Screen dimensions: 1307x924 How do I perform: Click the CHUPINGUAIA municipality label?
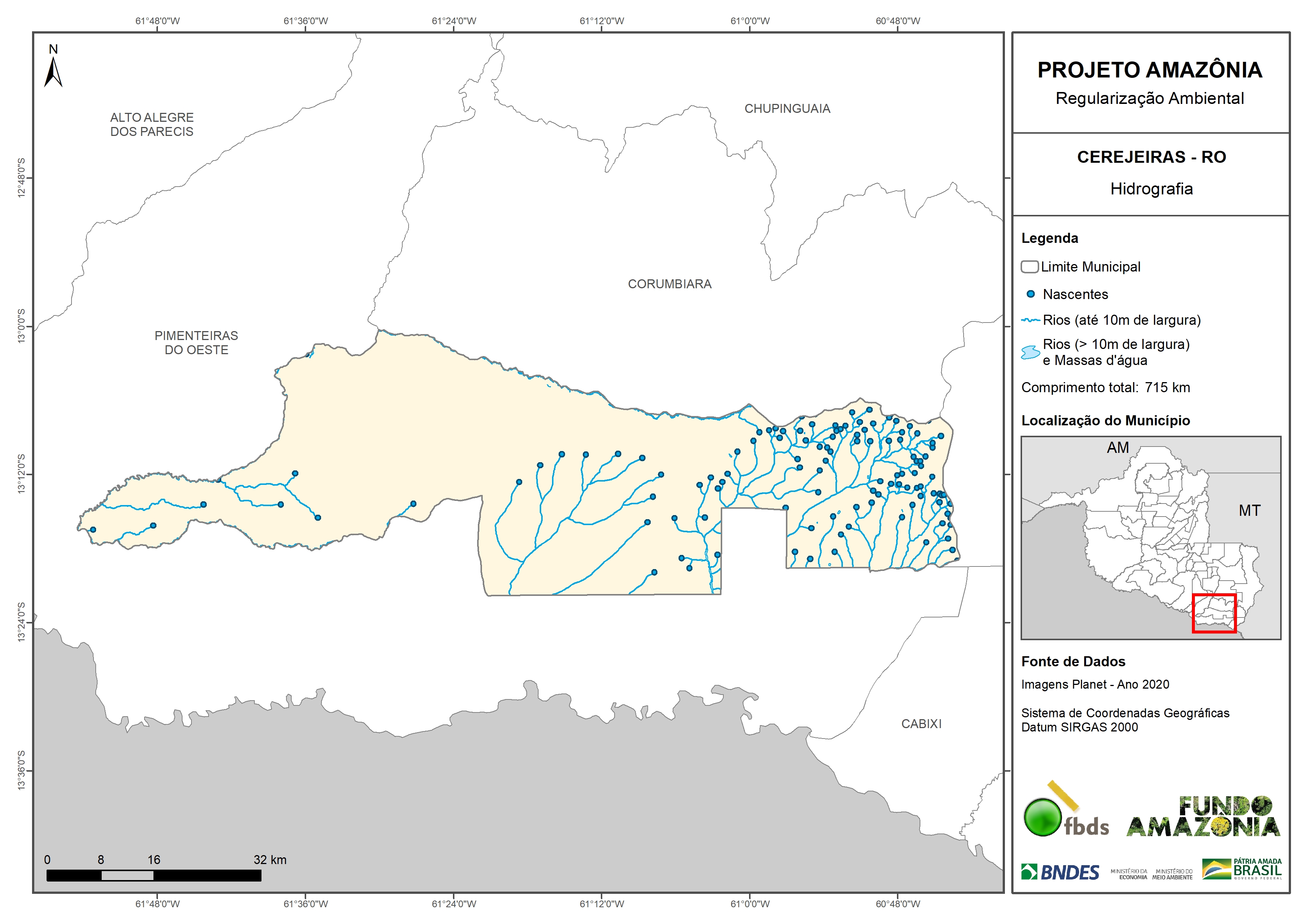(x=787, y=109)
